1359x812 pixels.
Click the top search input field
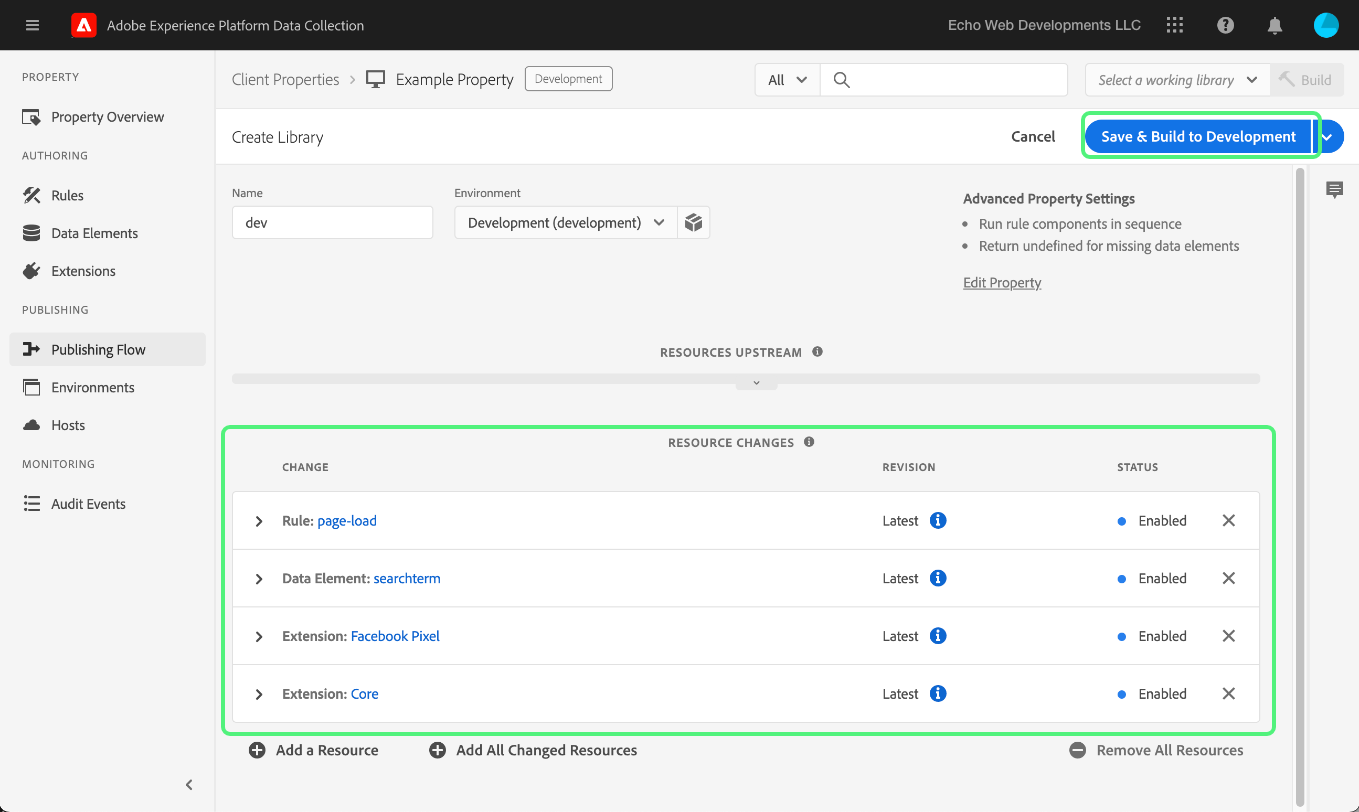point(944,80)
